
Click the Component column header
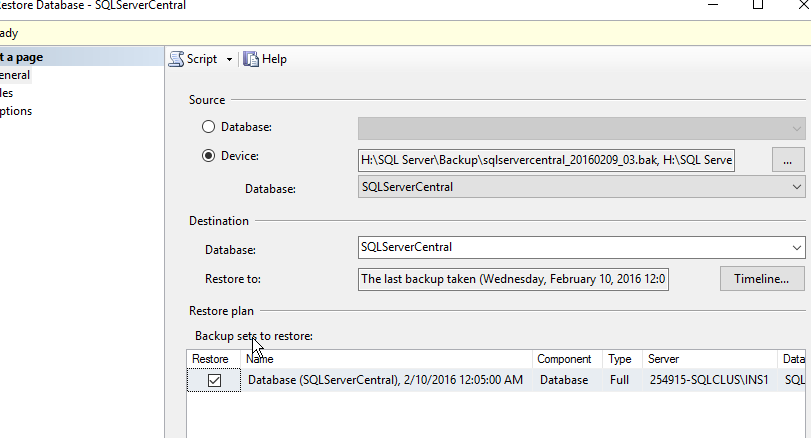(567, 359)
